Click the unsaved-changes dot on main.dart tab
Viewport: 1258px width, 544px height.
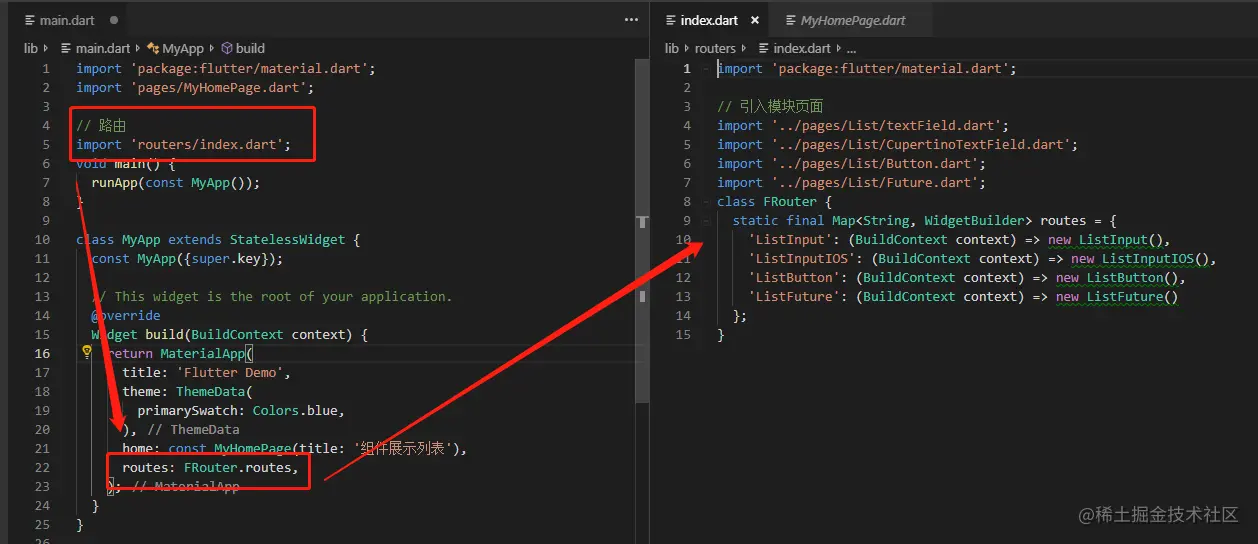click(113, 20)
